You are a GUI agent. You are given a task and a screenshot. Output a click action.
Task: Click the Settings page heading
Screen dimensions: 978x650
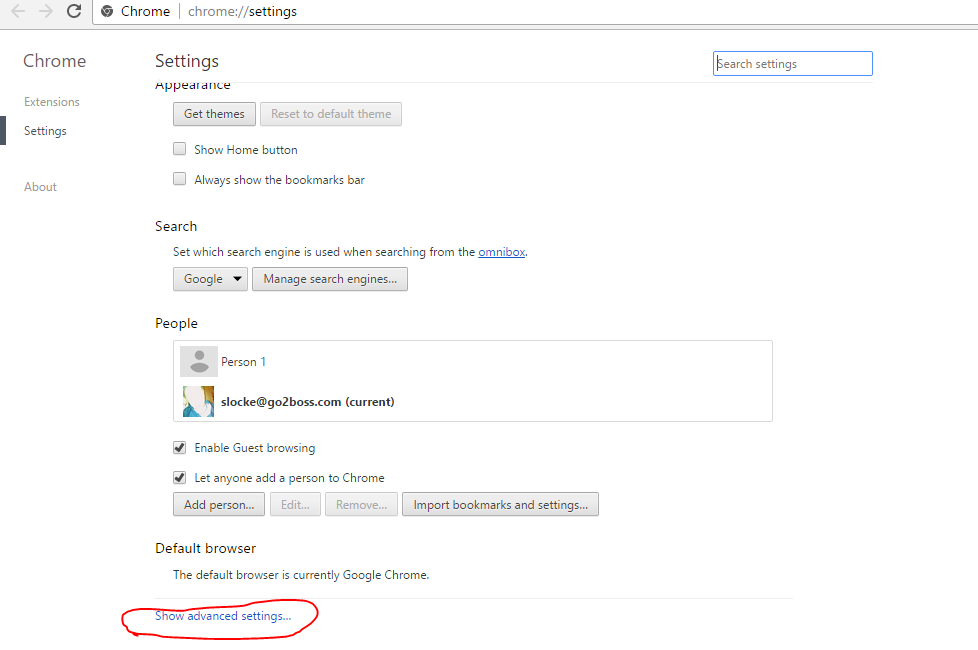click(x=186, y=61)
